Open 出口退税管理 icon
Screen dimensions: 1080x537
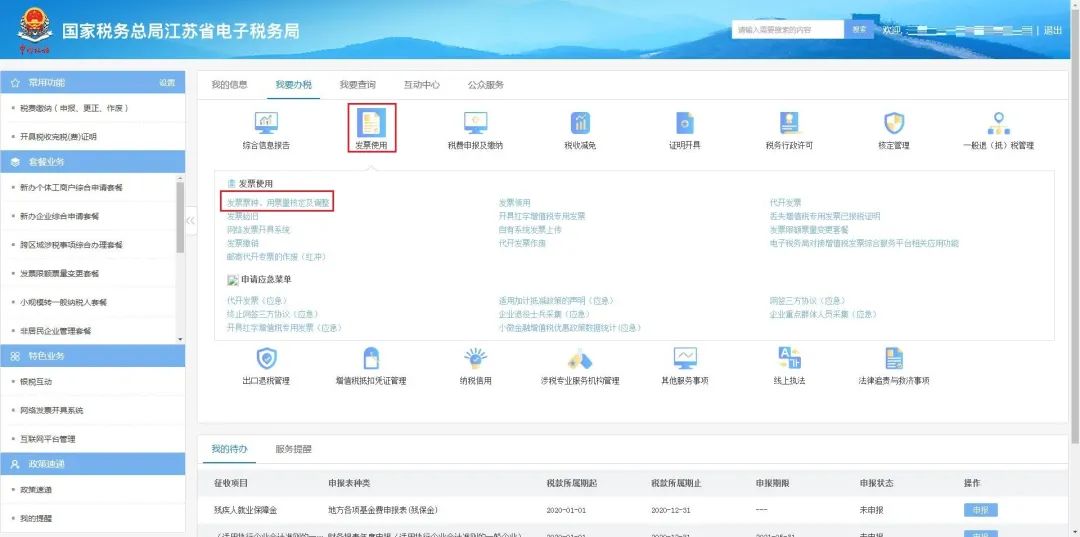tap(266, 359)
